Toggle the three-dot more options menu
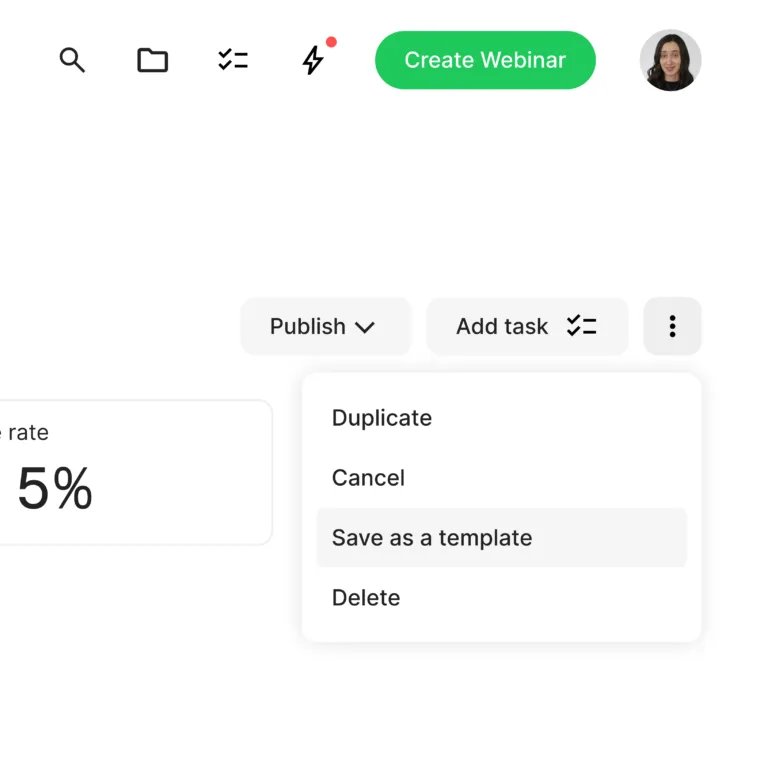 pyautogui.click(x=672, y=326)
